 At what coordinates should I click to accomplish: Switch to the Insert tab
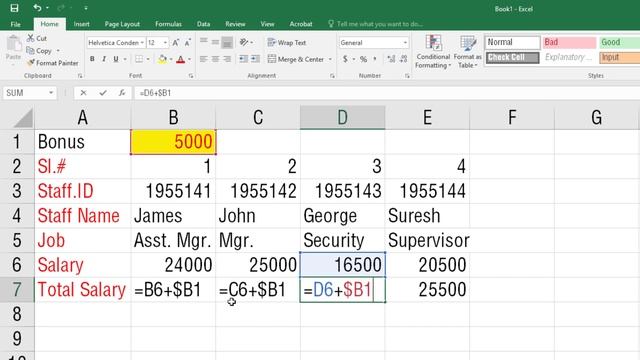tap(82, 24)
